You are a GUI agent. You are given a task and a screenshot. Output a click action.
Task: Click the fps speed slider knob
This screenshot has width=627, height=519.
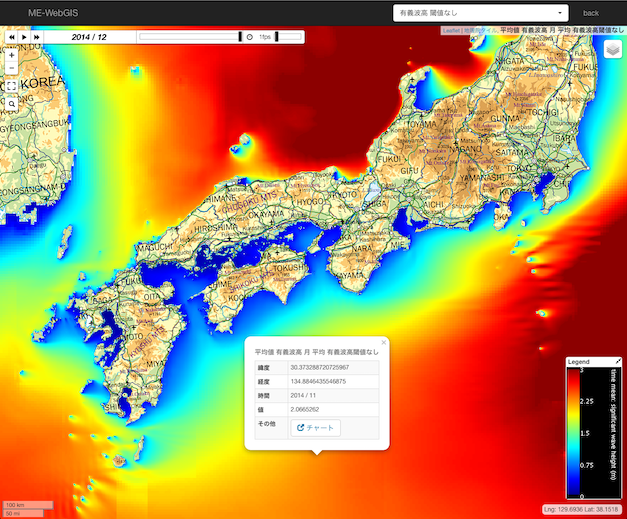[x=276, y=37]
